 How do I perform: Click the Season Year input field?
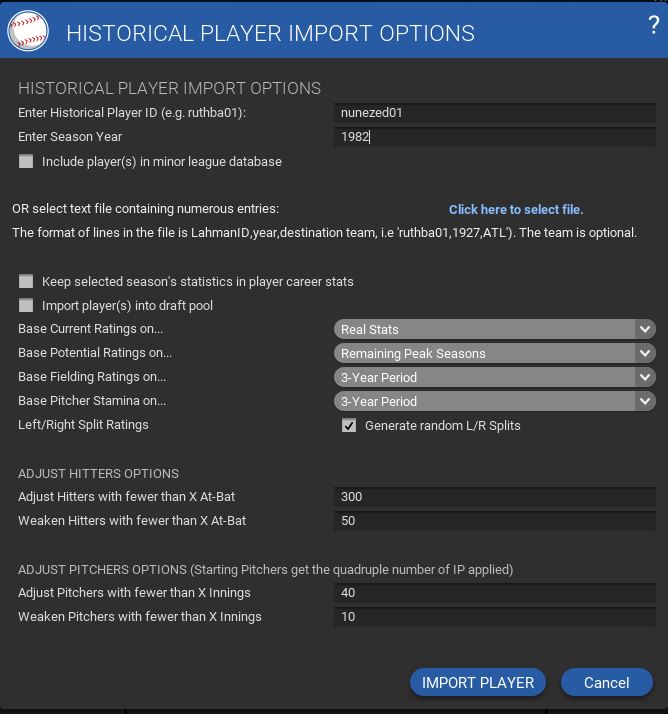point(494,137)
